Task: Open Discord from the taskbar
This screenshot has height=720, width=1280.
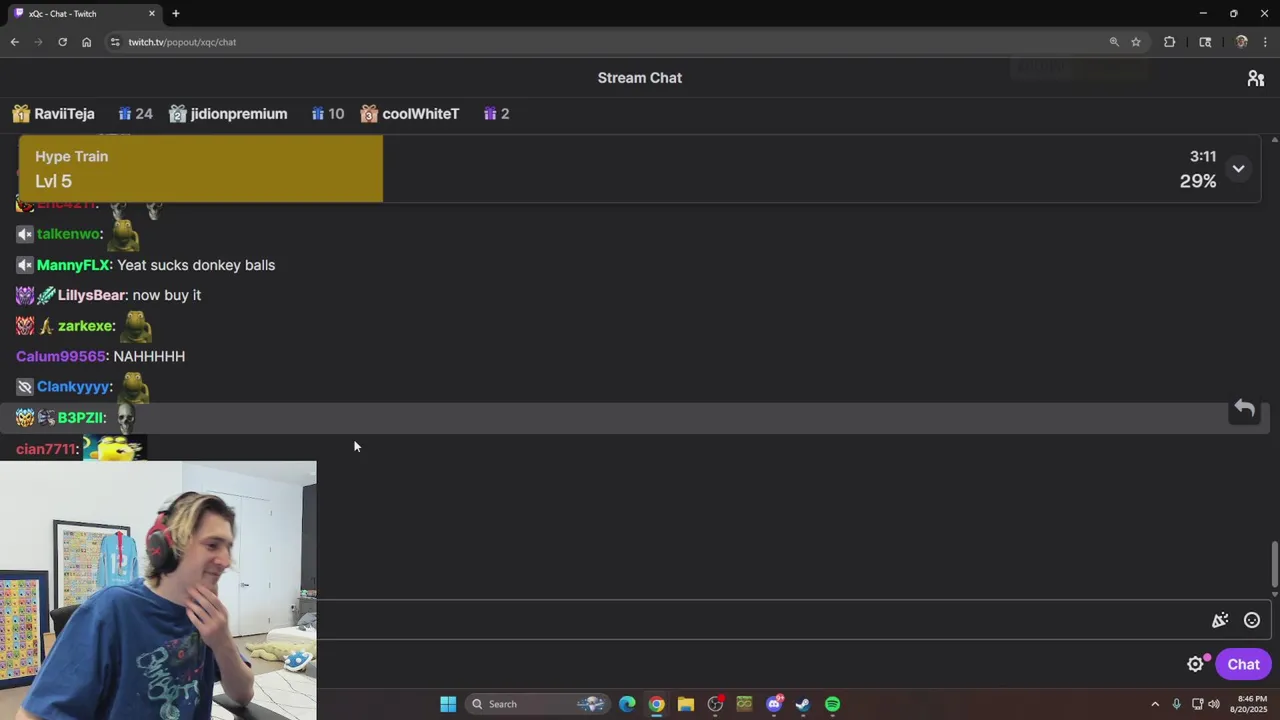Action: click(773, 704)
